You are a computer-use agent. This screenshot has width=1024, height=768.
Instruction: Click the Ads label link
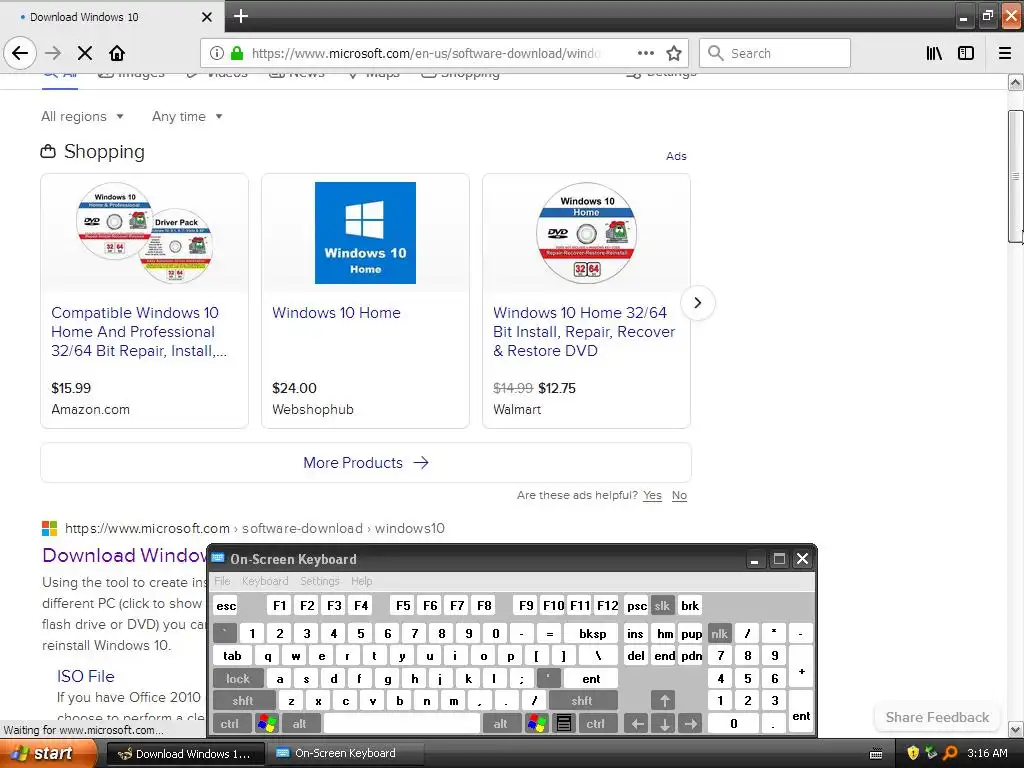coord(676,156)
